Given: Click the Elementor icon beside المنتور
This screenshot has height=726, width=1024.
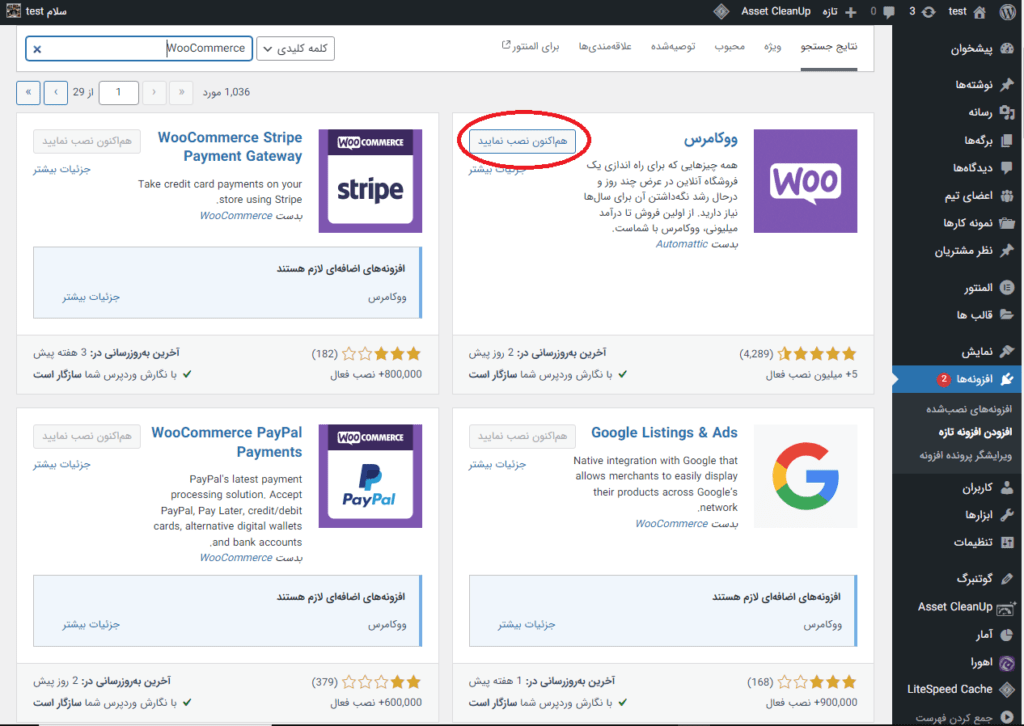Looking at the screenshot, I should pos(1007,287).
